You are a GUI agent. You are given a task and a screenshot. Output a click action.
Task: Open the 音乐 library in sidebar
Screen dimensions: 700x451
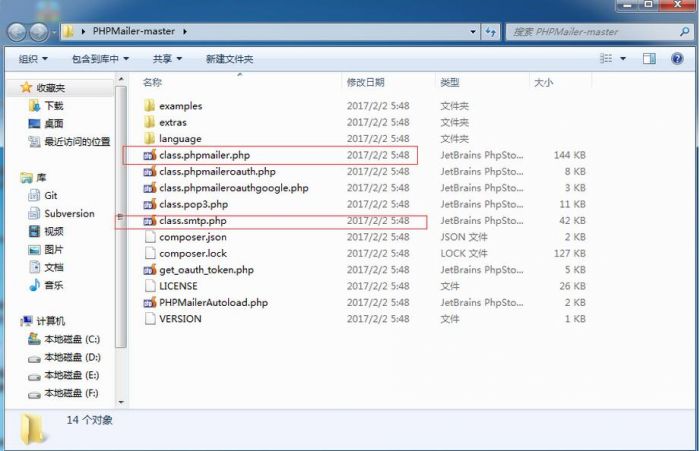(46, 285)
